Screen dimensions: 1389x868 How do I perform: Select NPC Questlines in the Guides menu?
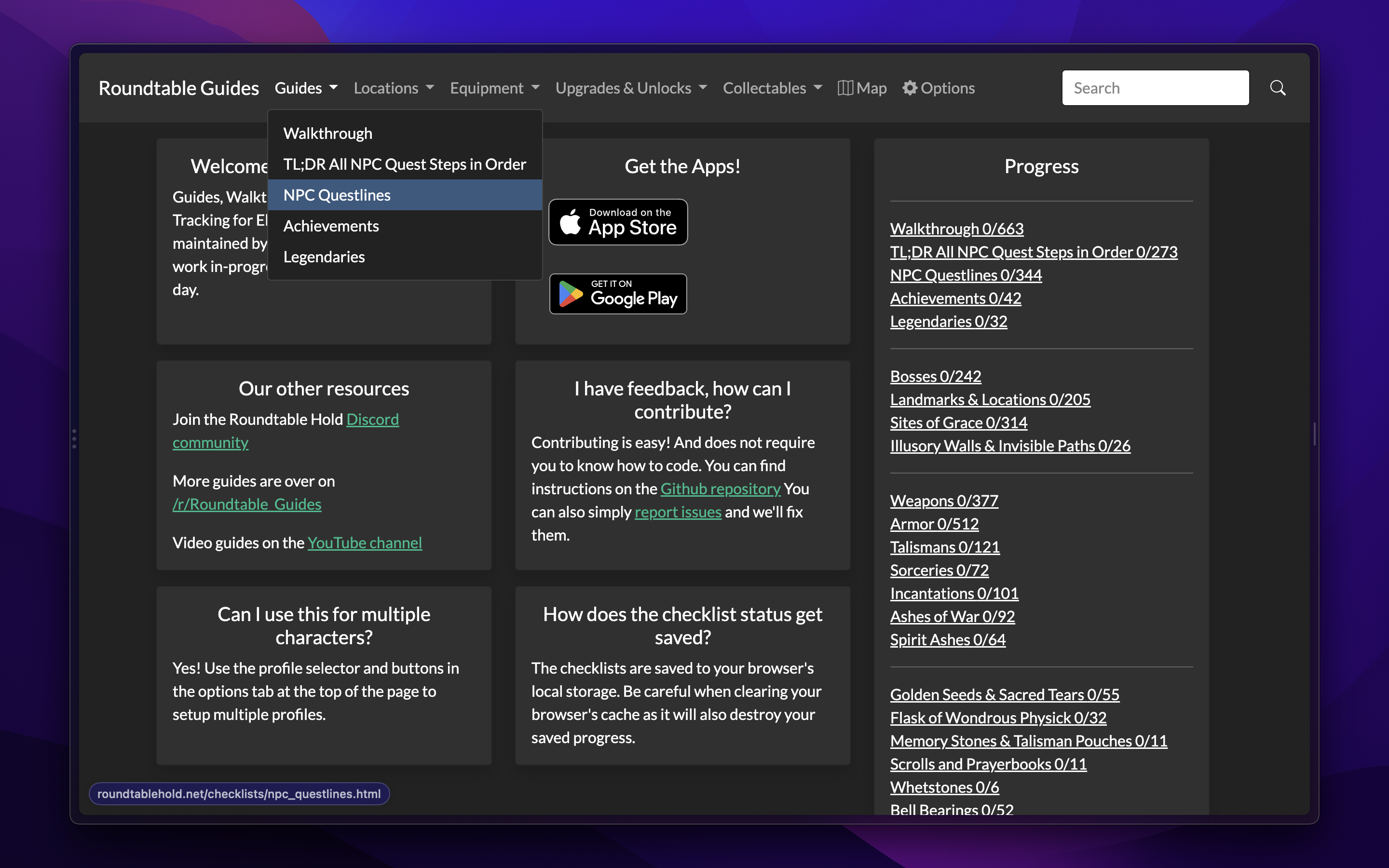[405, 195]
